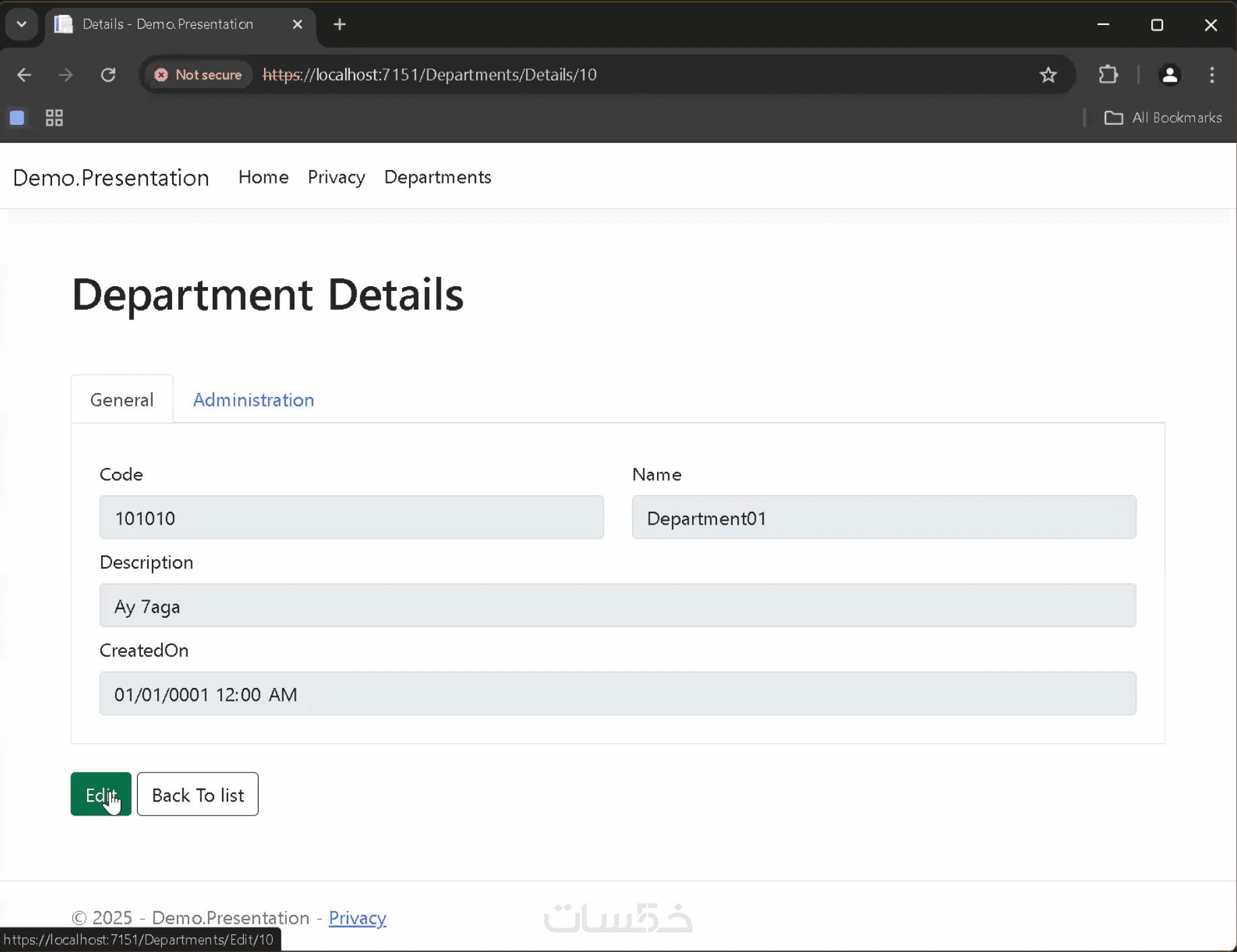Image resolution: width=1237 pixels, height=952 pixels.
Task: Click the browser back arrow
Action: 24,75
